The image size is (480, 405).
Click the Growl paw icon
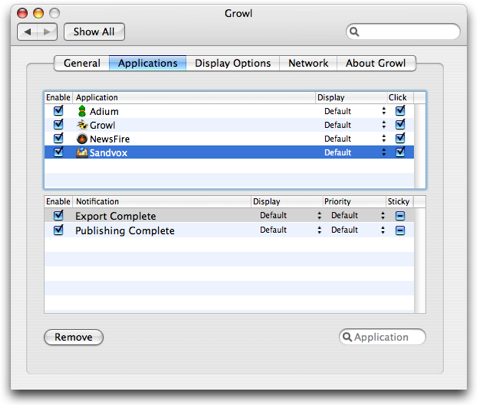(x=82, y=125)
